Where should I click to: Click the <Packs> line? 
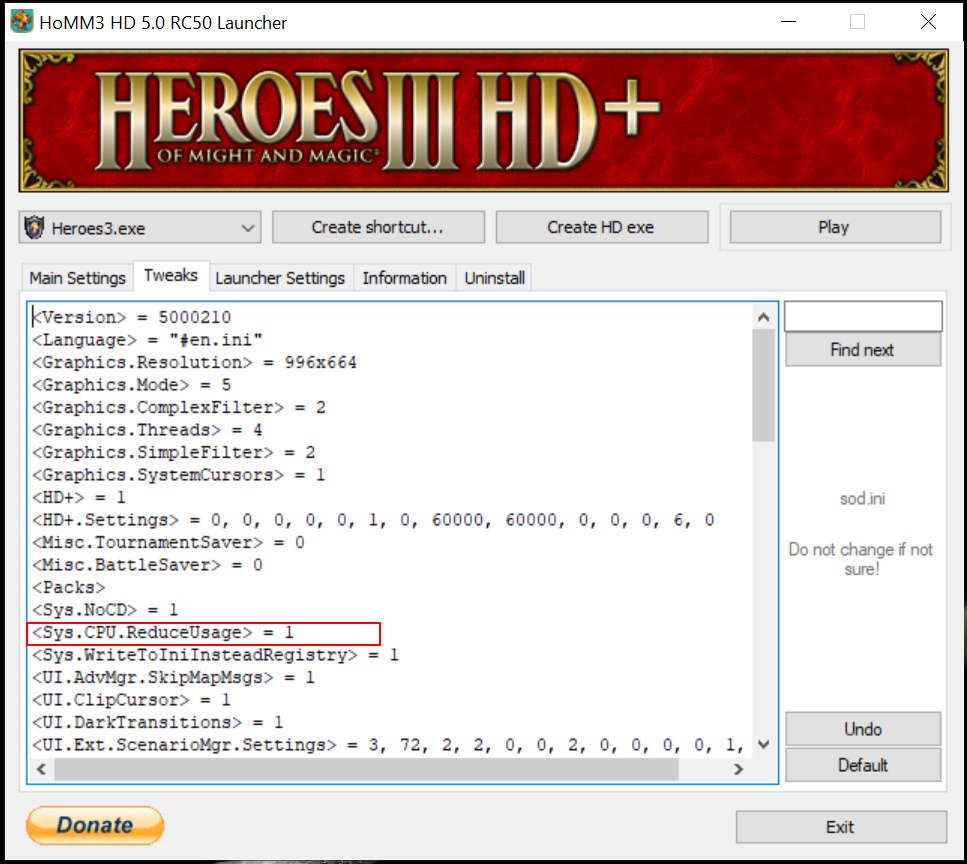click(x=69, y=587)
